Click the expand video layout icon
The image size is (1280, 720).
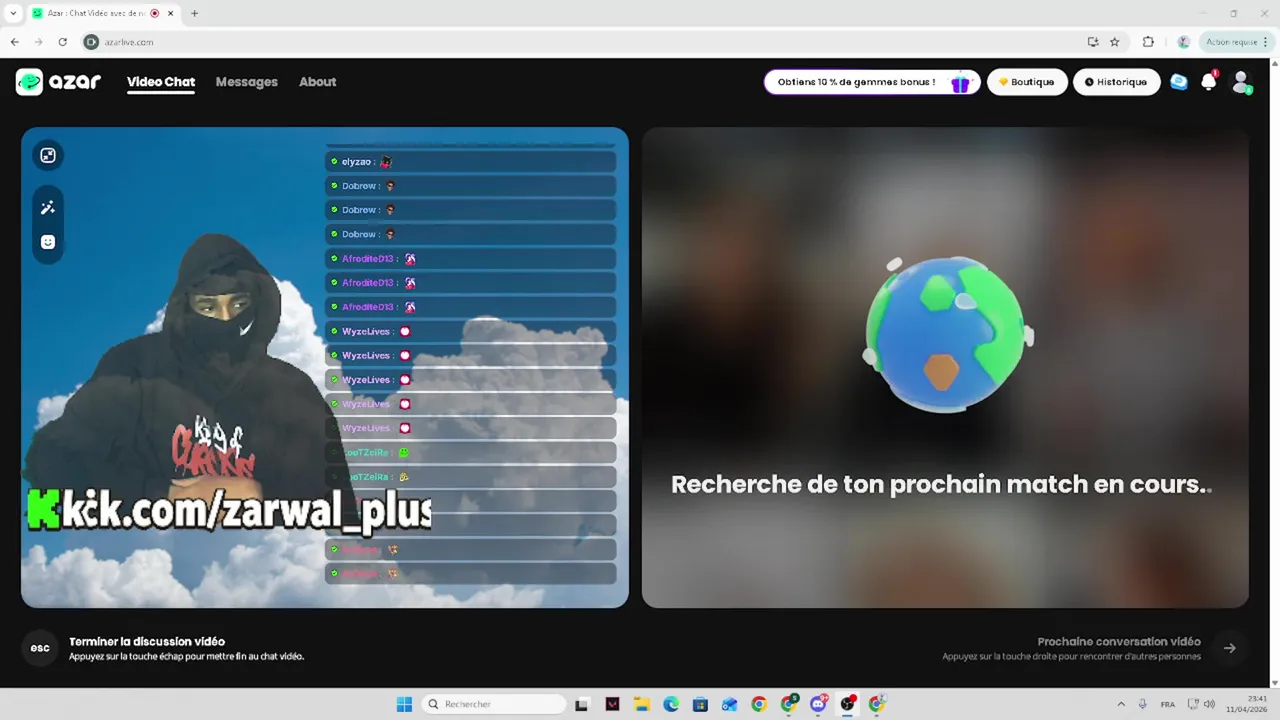47,155
